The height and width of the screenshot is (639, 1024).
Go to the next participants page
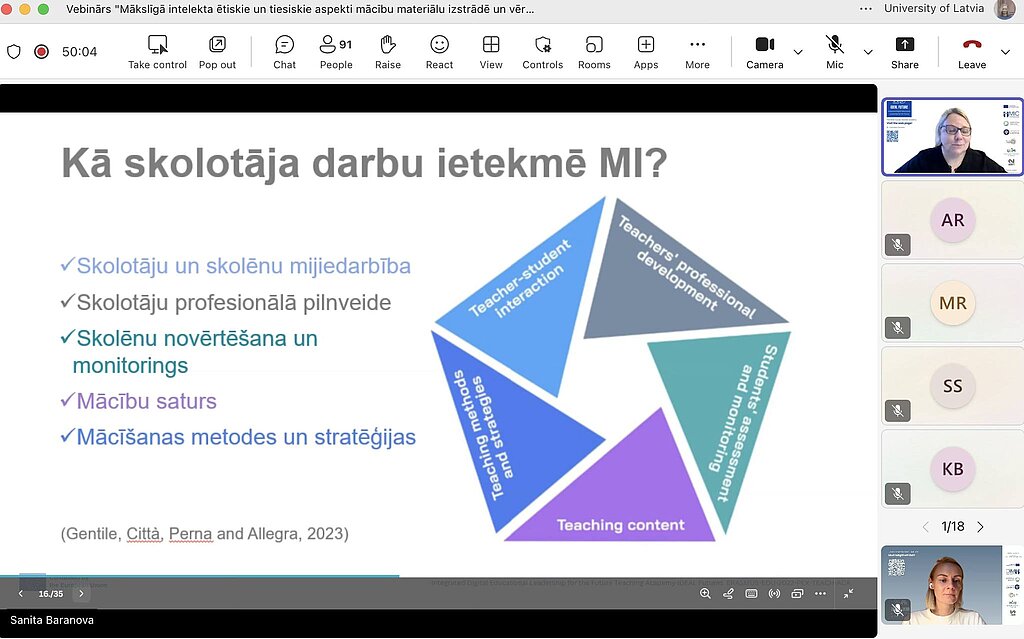[980, 527]
